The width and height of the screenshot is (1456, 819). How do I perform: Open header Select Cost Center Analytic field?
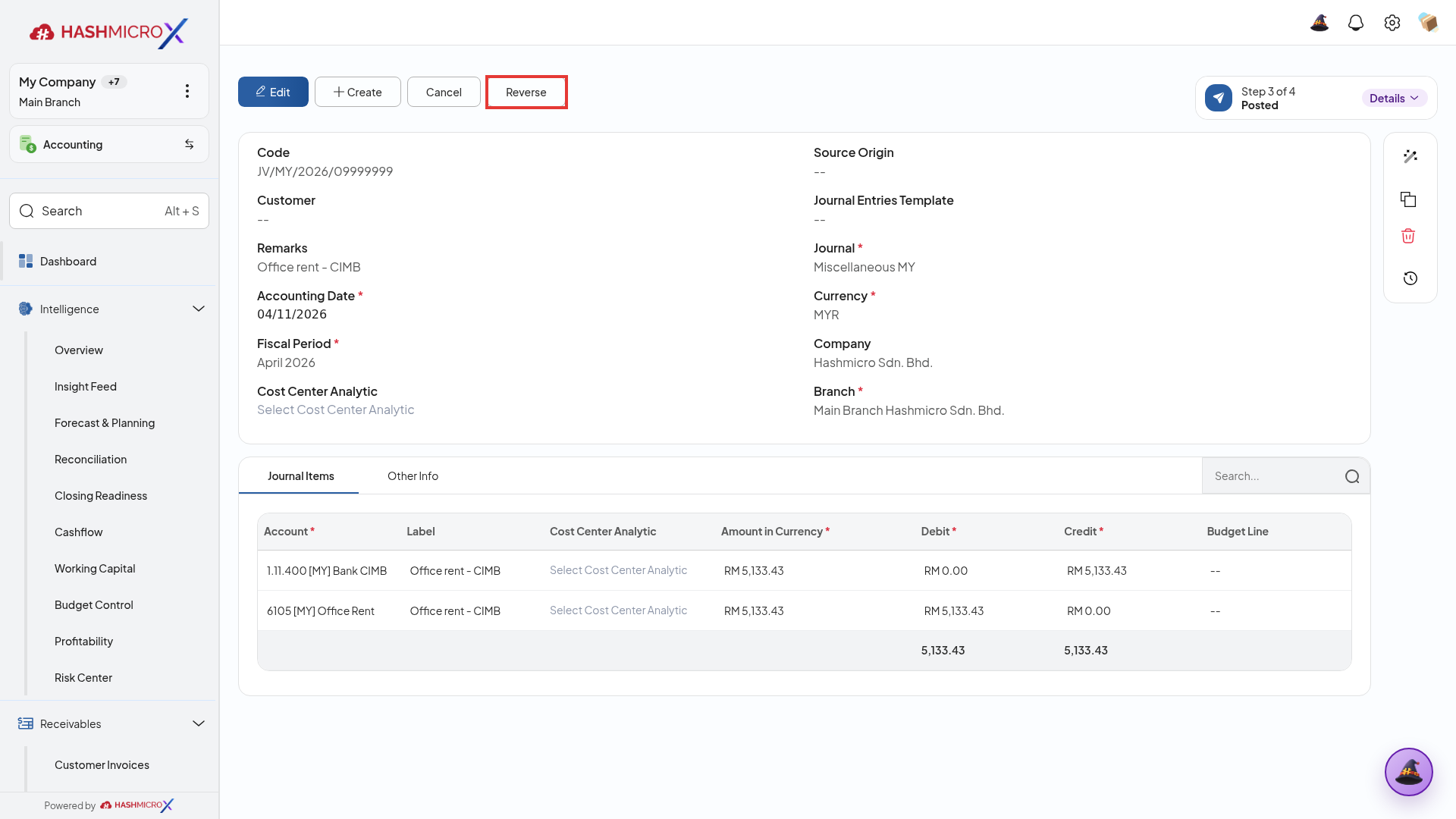(x=335, y=409)
